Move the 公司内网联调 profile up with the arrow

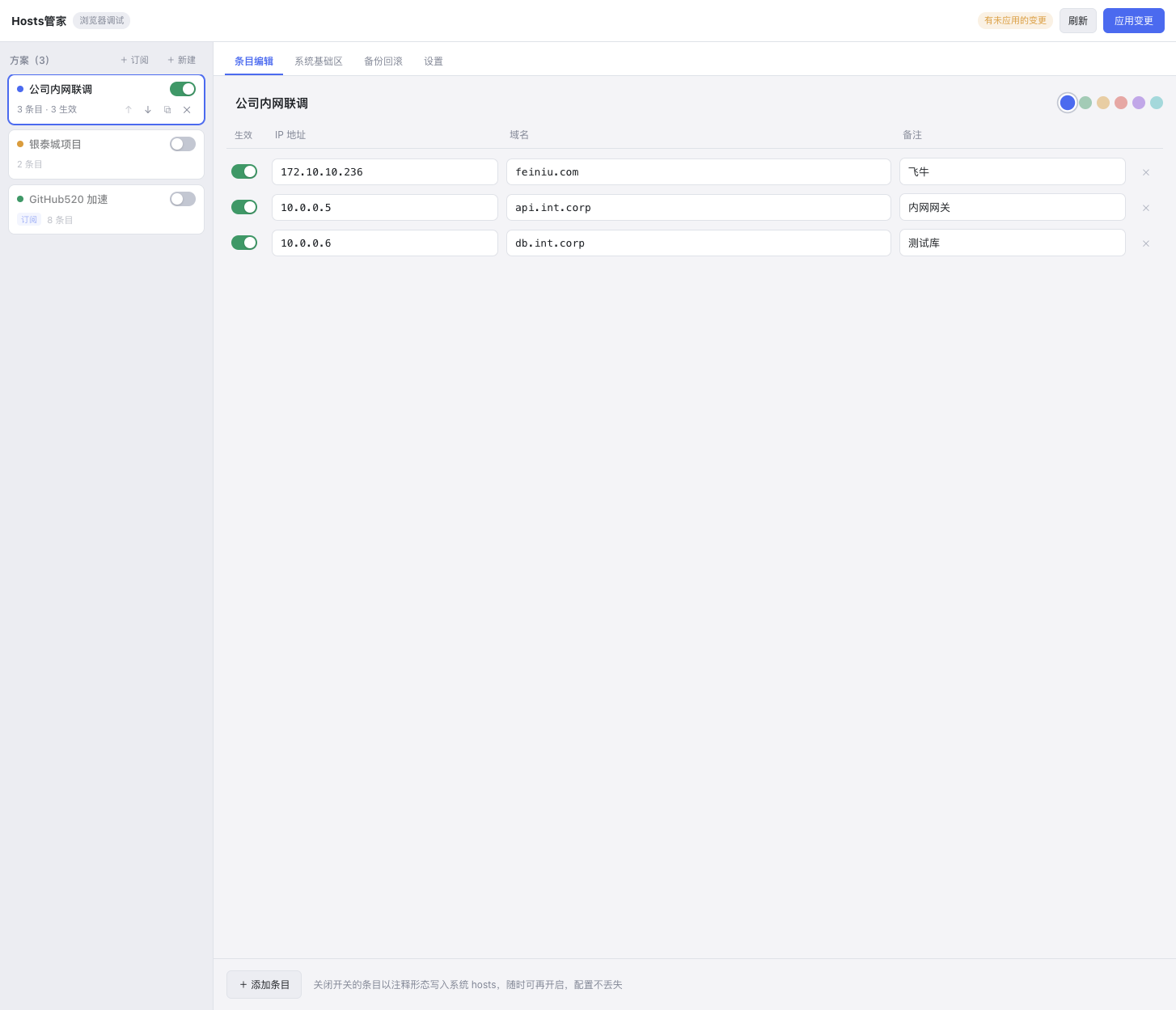pyautogui.click(x=129, y=110)
